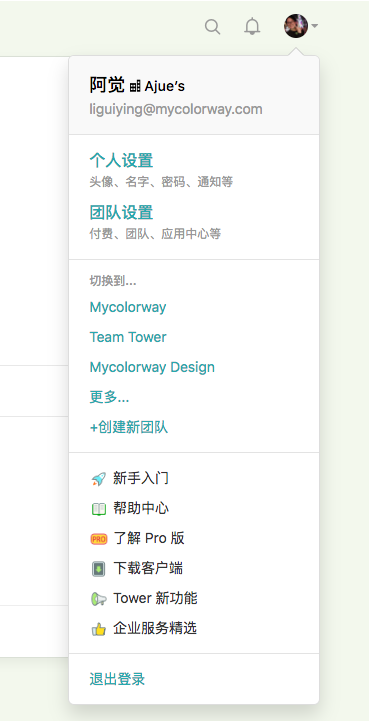Screen dimensions: 369x721
Task: Open the 帮助中心 help center entry
Action: [141, 509]
